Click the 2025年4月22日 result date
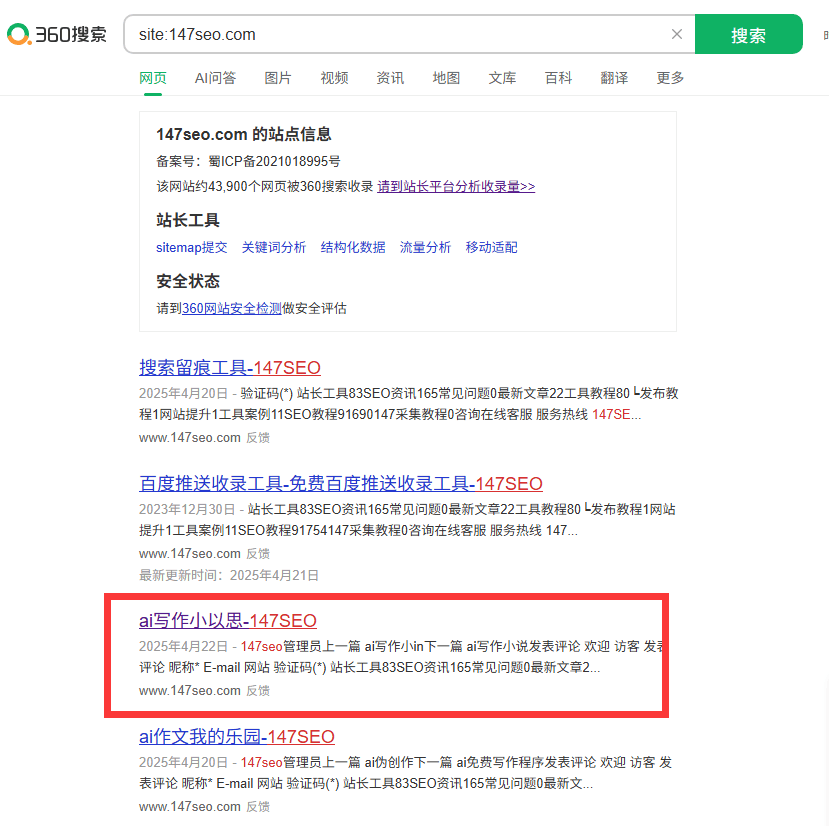829x826 pixels. 183,646
